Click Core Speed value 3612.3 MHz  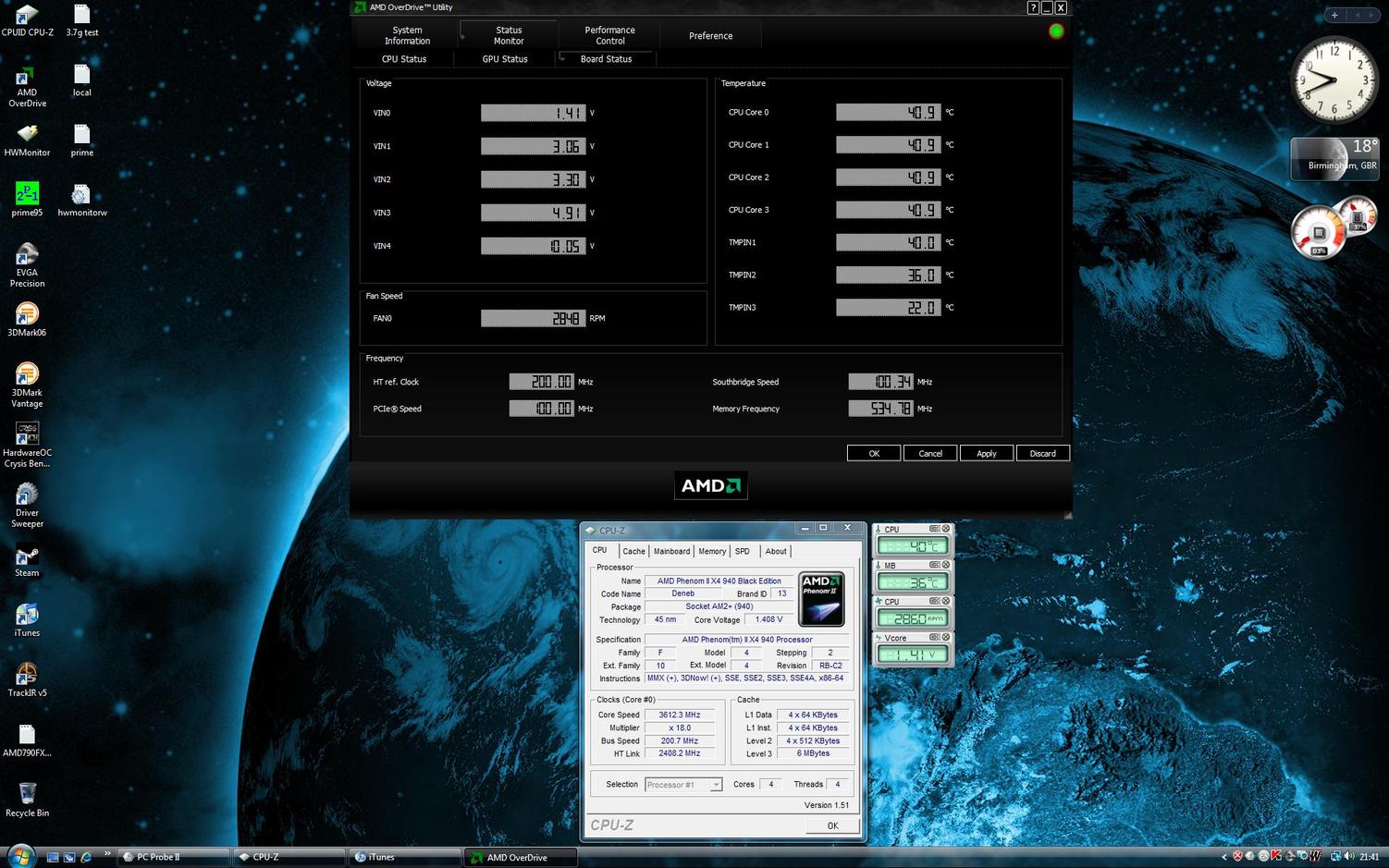(x=680, y=715)
